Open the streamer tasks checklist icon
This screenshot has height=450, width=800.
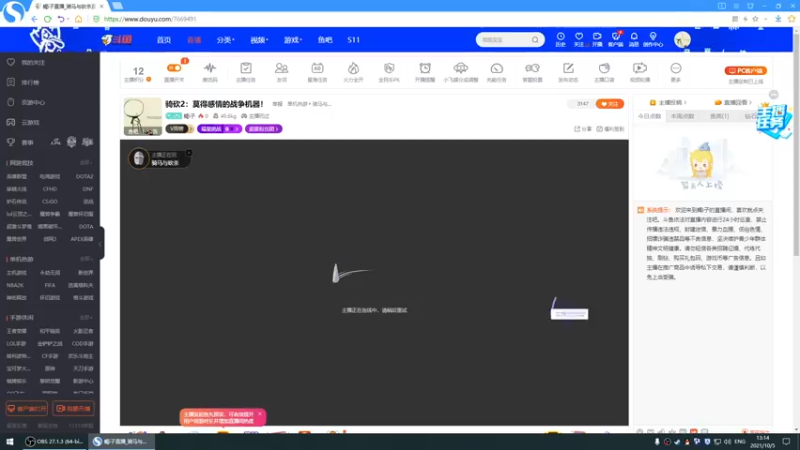pos(246,68)
